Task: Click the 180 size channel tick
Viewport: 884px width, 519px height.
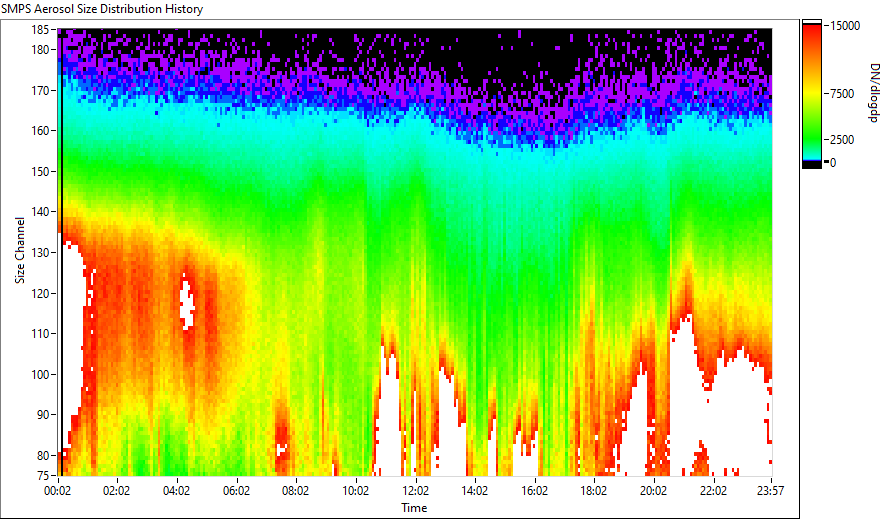Action: click(x=41, y=50)
